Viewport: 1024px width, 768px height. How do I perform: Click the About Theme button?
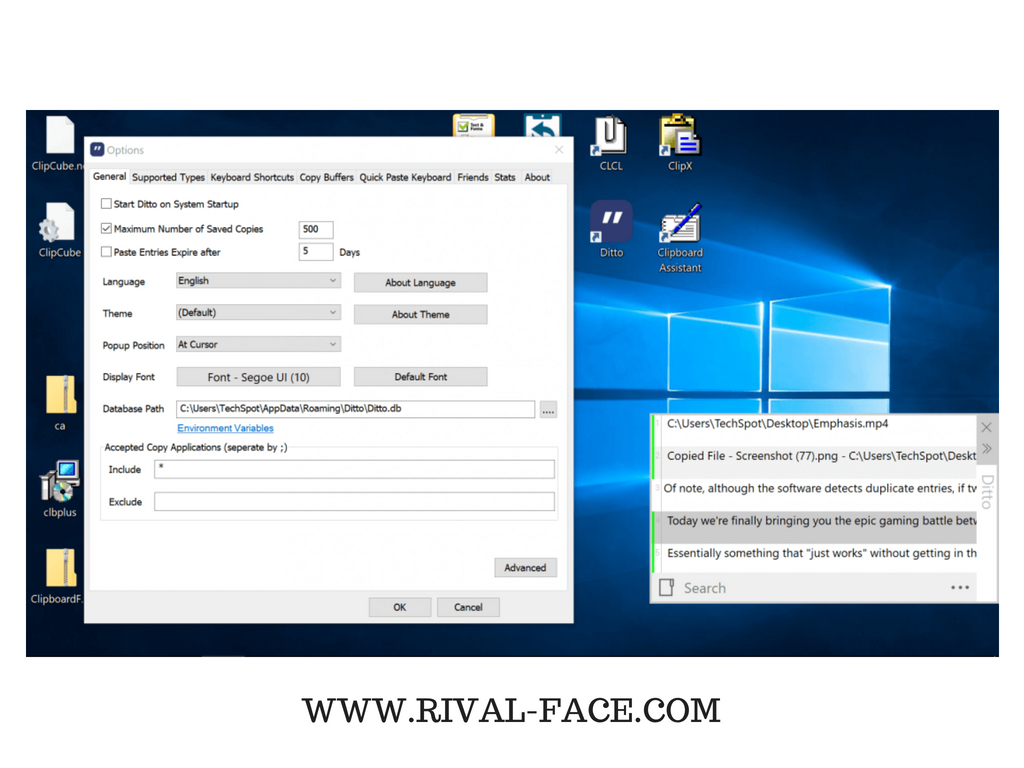[421, 314]
